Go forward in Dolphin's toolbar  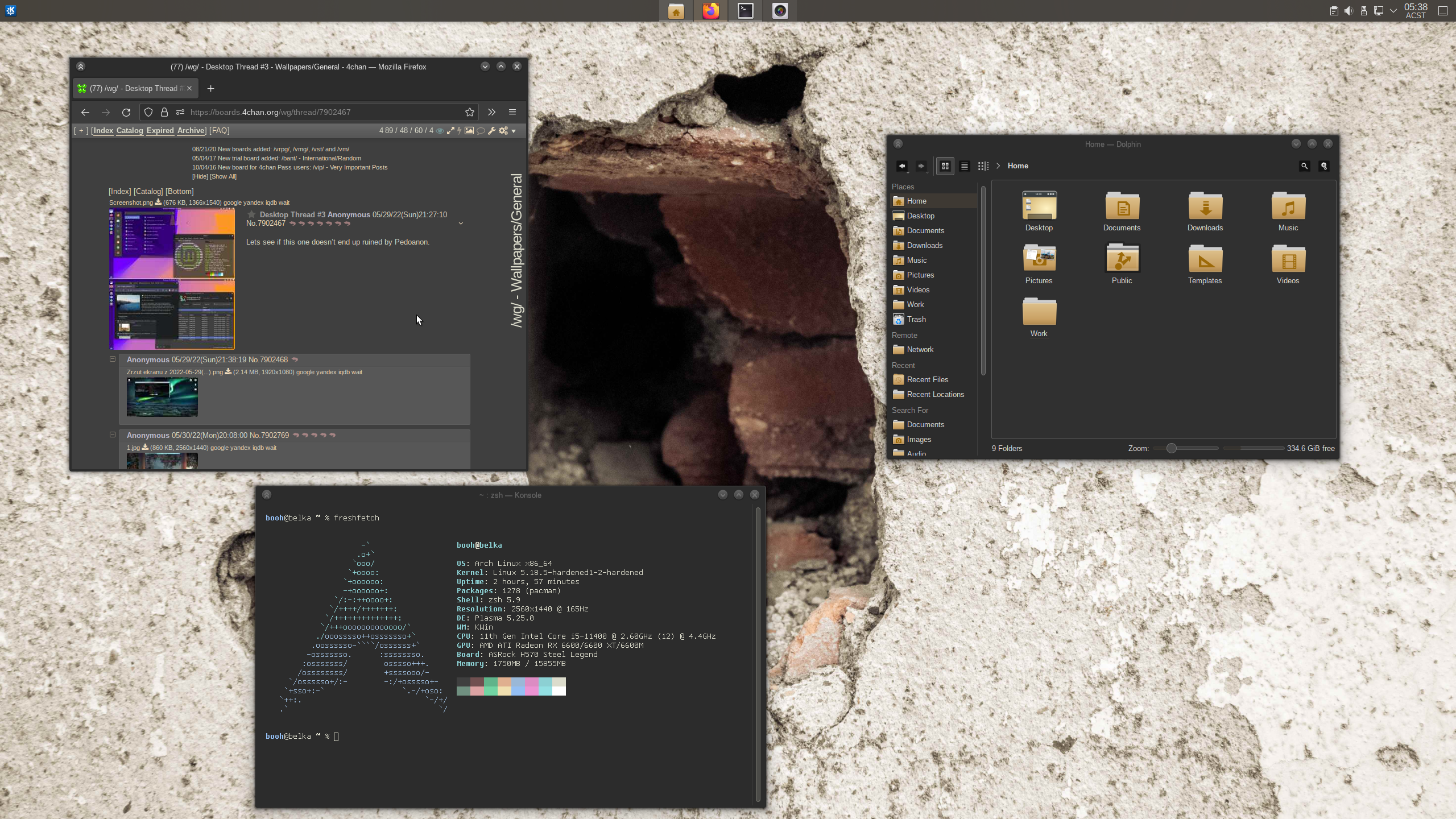[x=921, y=166]
